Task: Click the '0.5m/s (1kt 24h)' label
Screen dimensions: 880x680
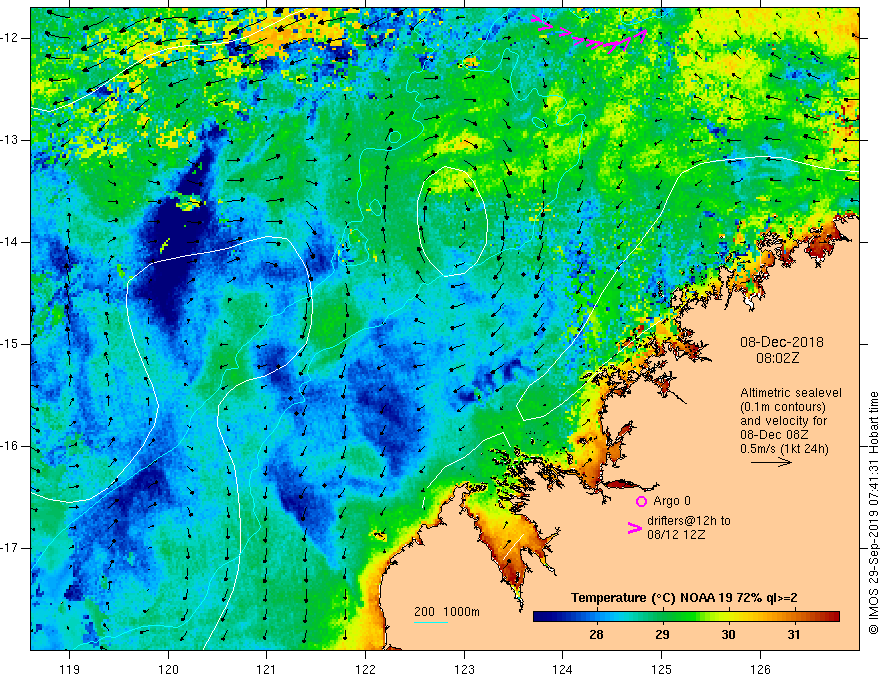Action: click(784, 449)
